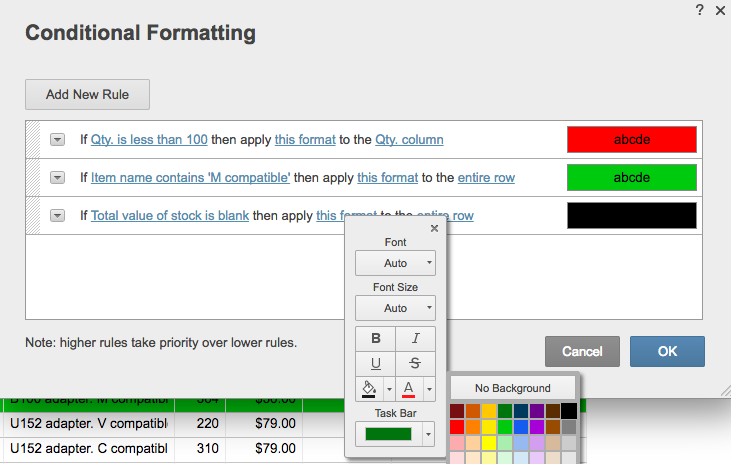Open the help question mark icon

(x=699, y=10)
